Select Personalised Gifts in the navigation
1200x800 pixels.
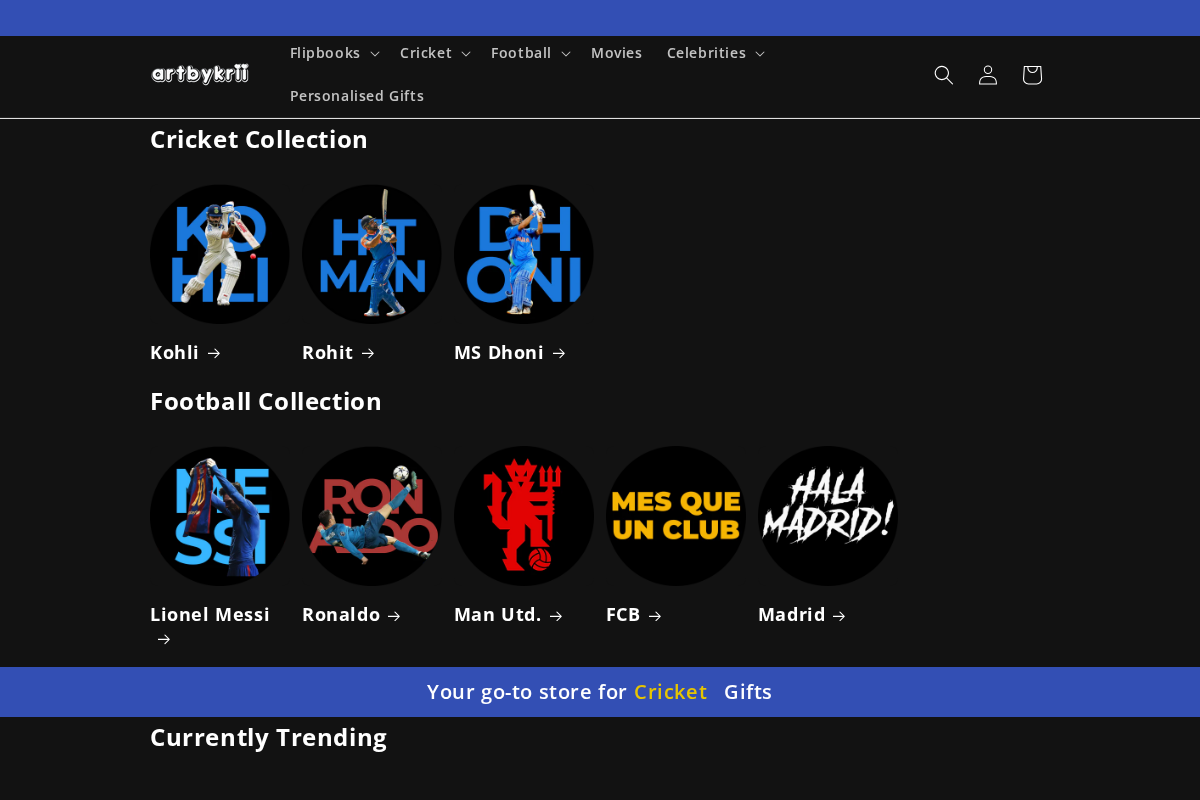click(357, 95)
